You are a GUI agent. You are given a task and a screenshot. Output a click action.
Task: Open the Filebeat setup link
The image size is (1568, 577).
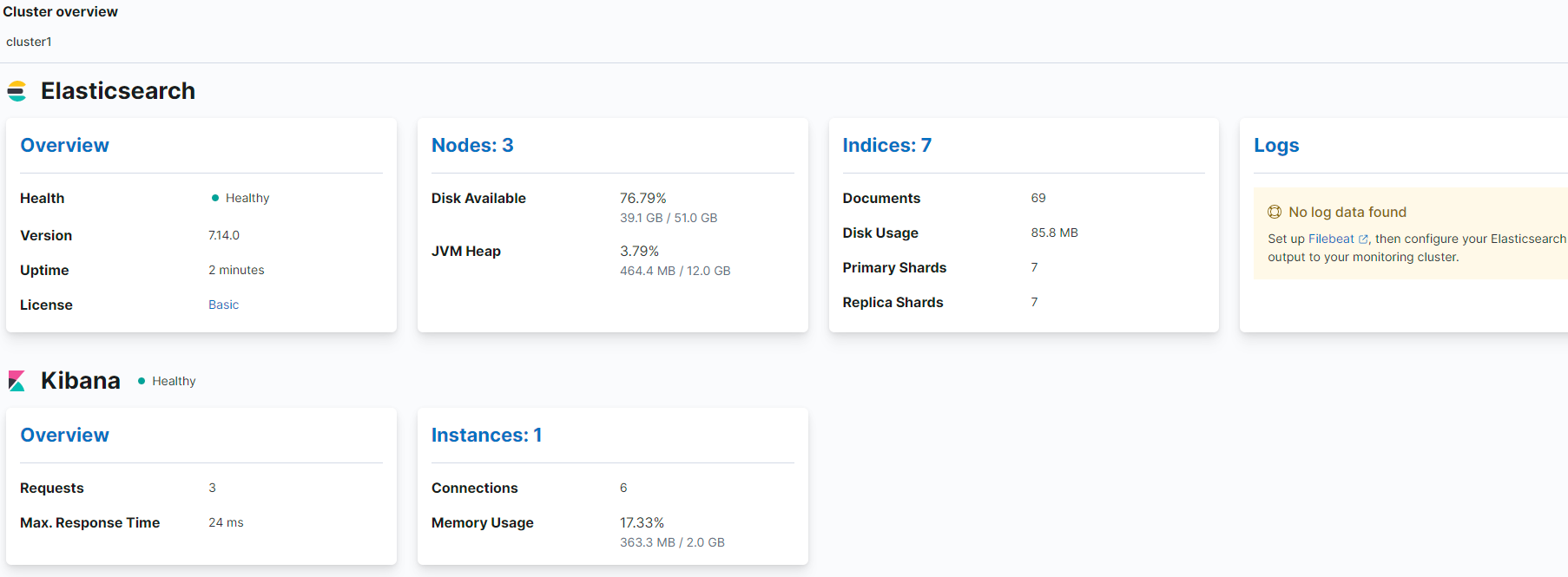[x=1331, y=239]
